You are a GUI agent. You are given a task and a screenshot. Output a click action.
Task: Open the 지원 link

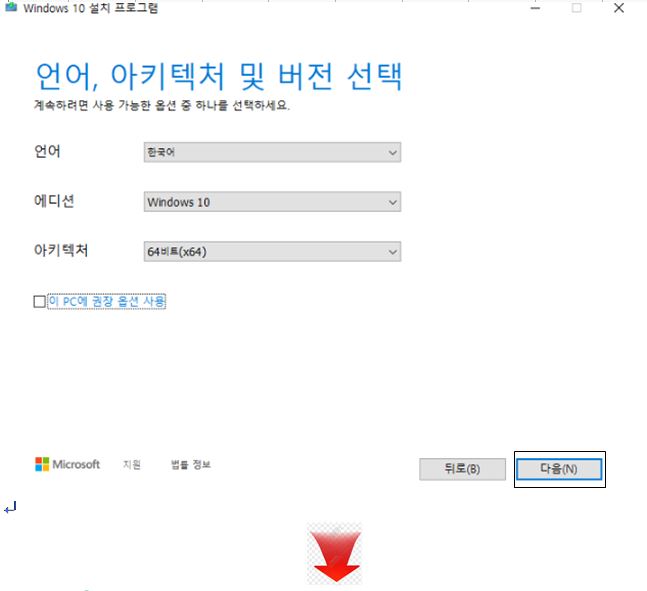(x=132, y=465)
